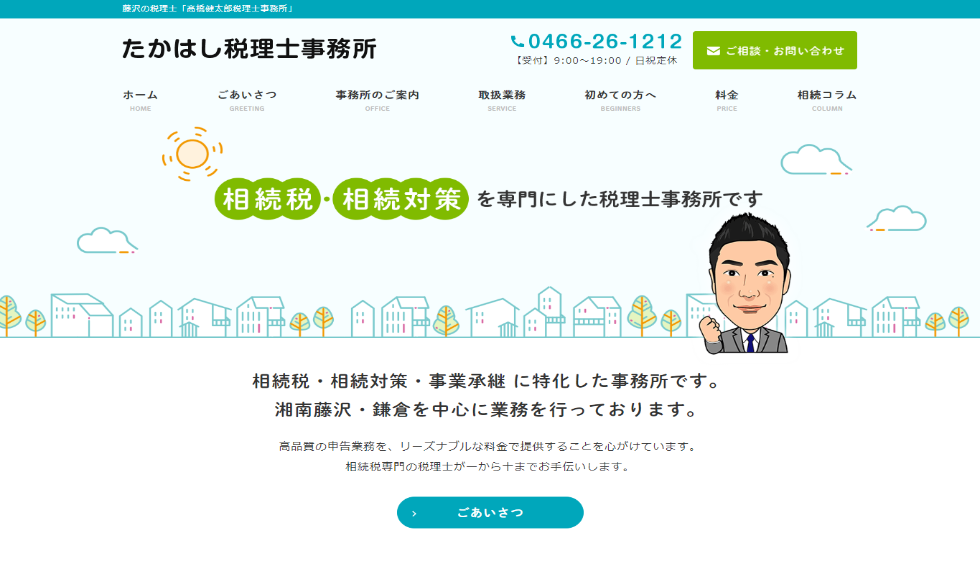Click the green 相続対策 badge in the banner
Screen dimensions: 980x580
(401, 199)
